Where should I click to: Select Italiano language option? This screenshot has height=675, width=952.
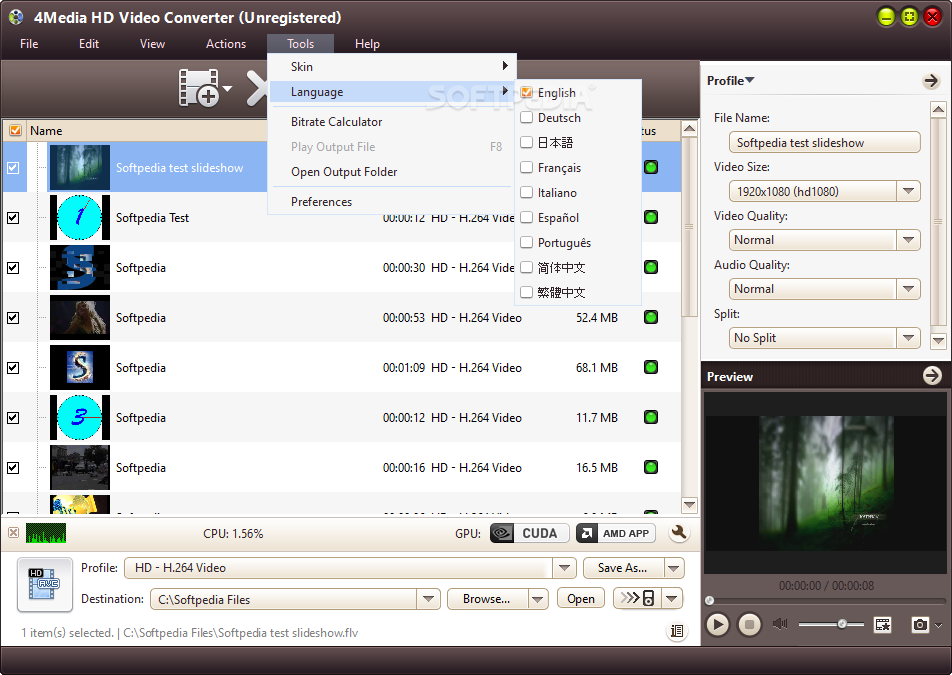[578, 192]
